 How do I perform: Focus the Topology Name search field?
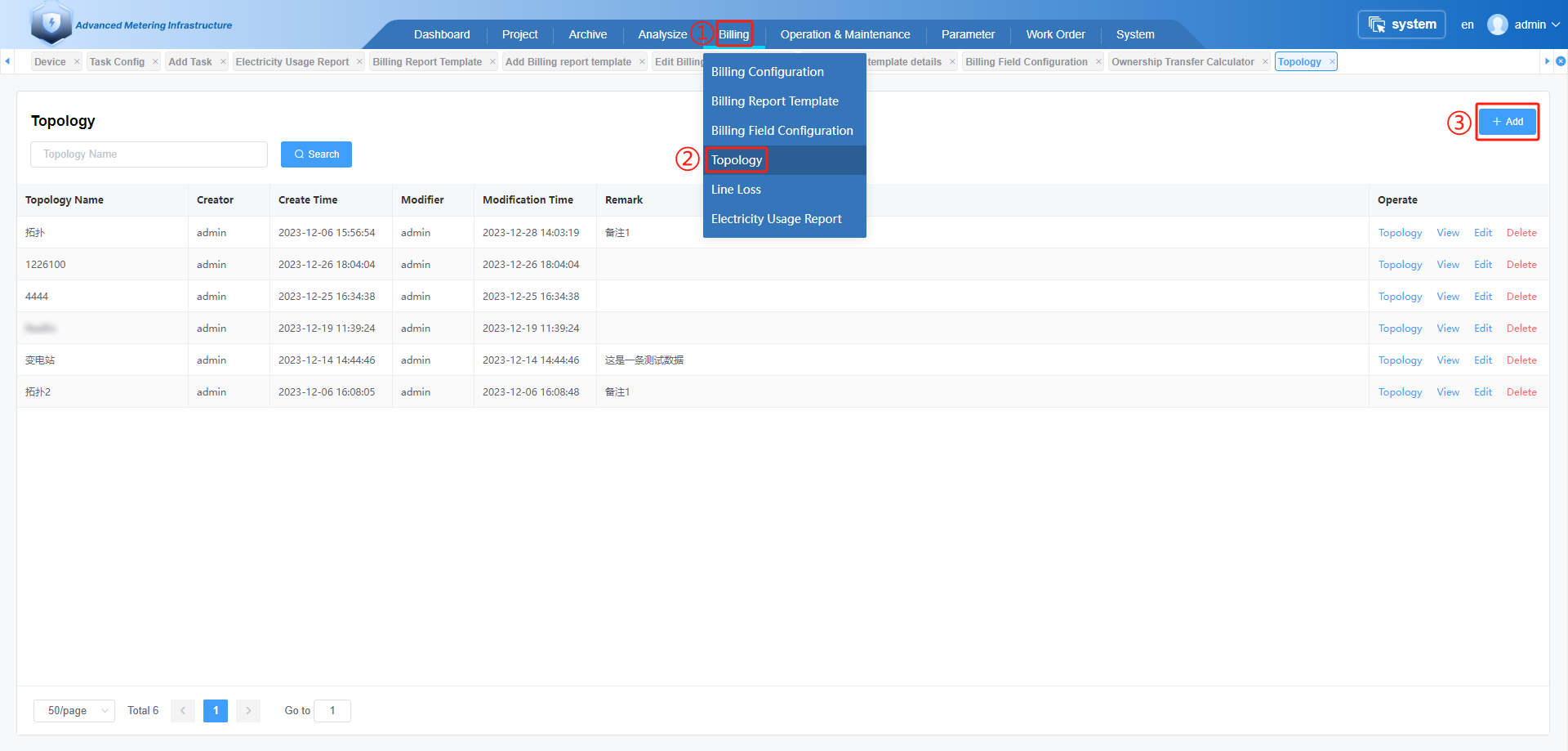(x=149, y=154)
